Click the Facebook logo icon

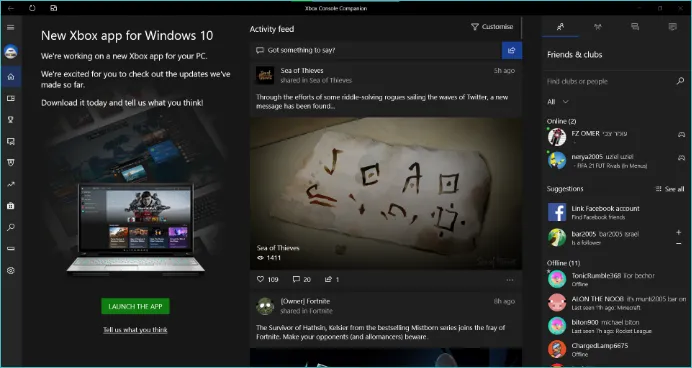[557, 212]
